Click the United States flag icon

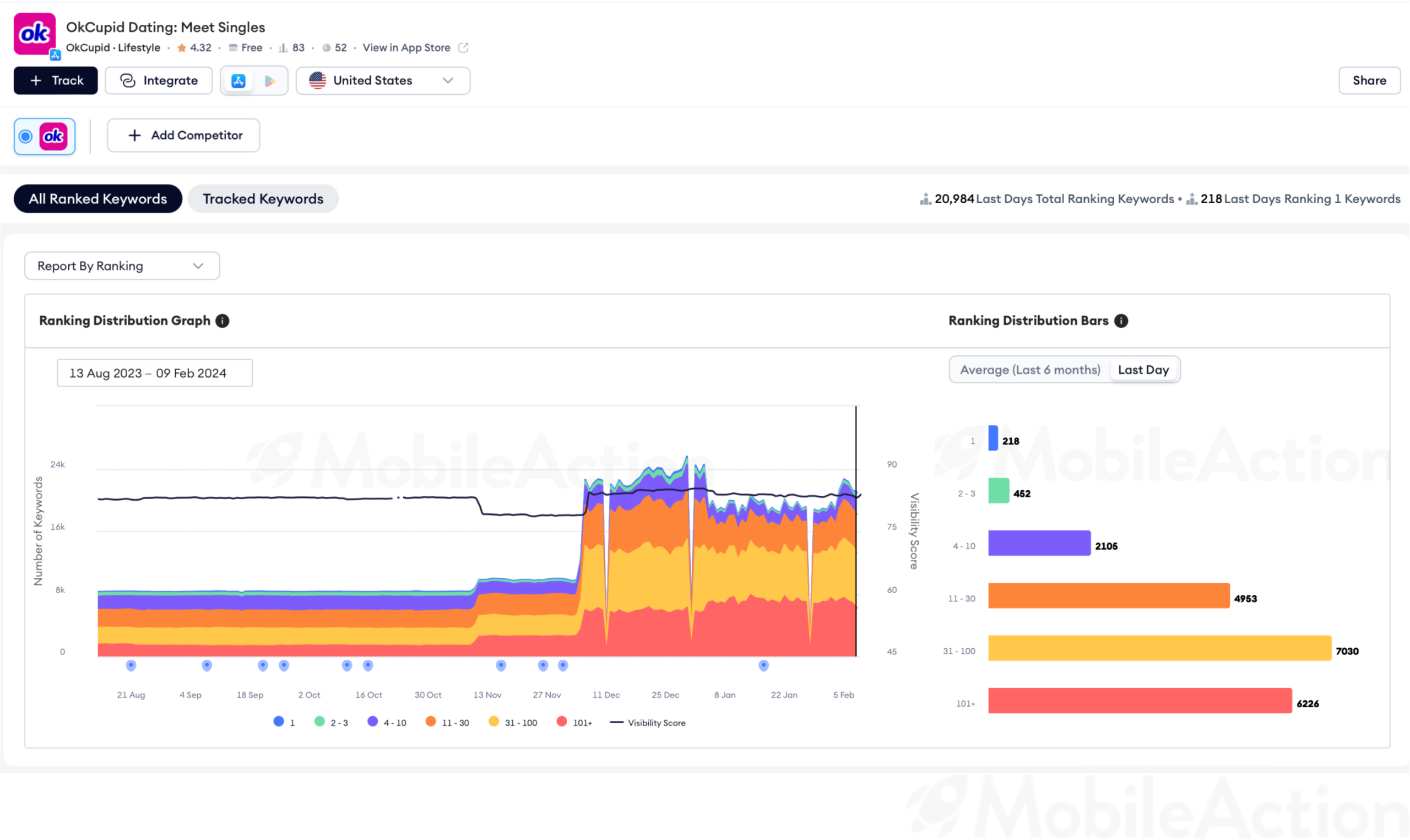coord(317,80)
